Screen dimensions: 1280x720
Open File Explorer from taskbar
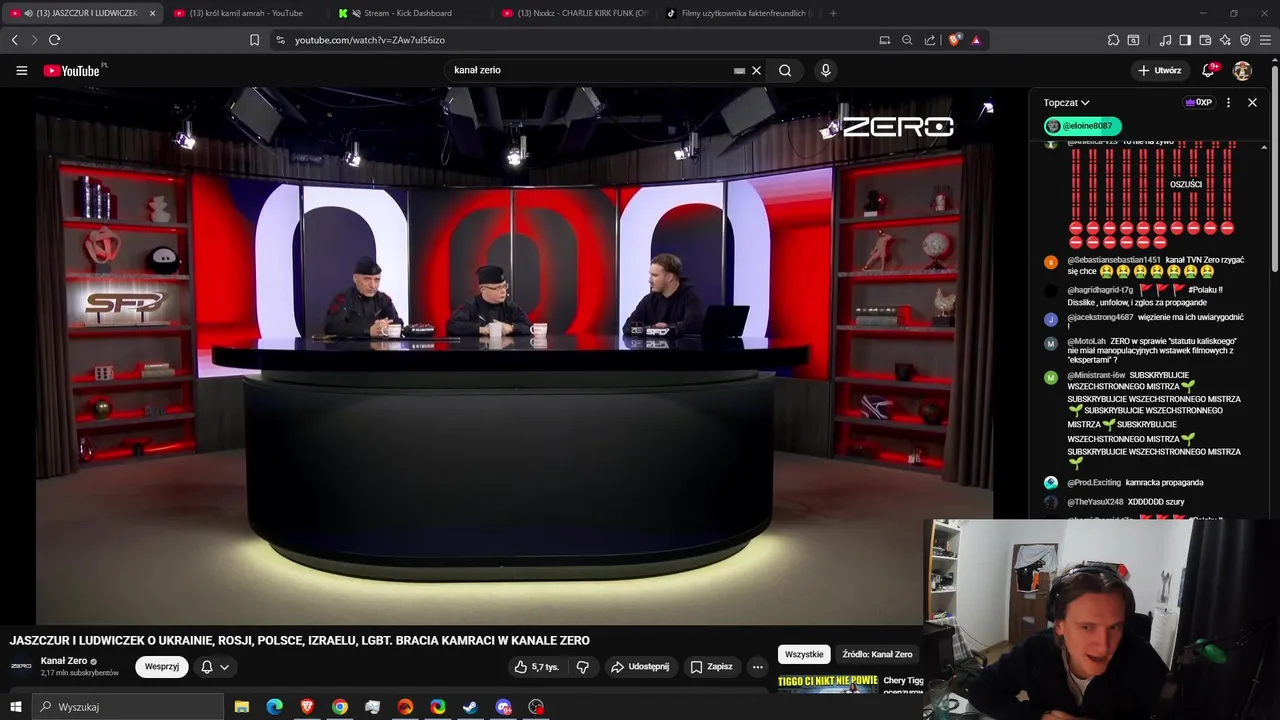[x=242, y=707]
